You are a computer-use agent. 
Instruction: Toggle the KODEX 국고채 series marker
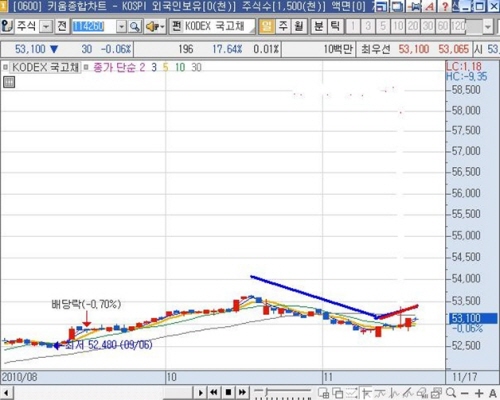pos(5,67)
